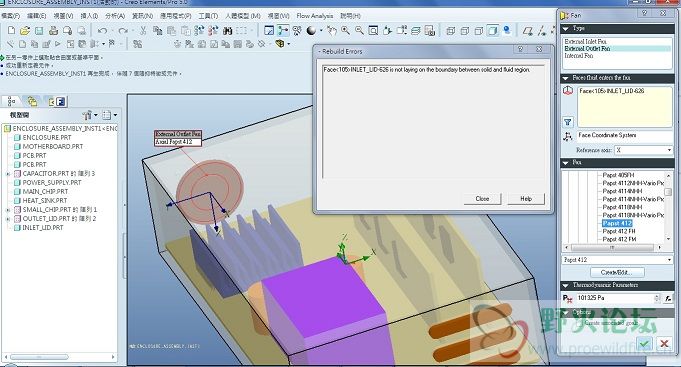Collapse the Fan list section
The image size is (681, 367).
[566, 163]
